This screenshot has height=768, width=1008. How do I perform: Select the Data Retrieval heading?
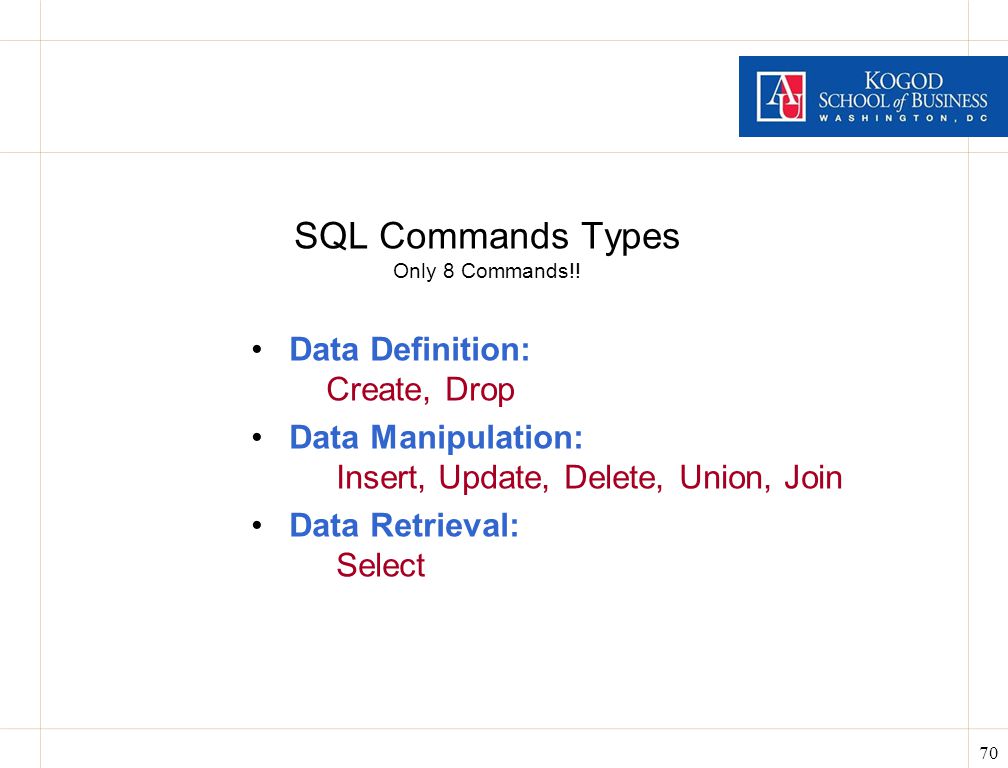pyautogui.click(x=404, y=525)
